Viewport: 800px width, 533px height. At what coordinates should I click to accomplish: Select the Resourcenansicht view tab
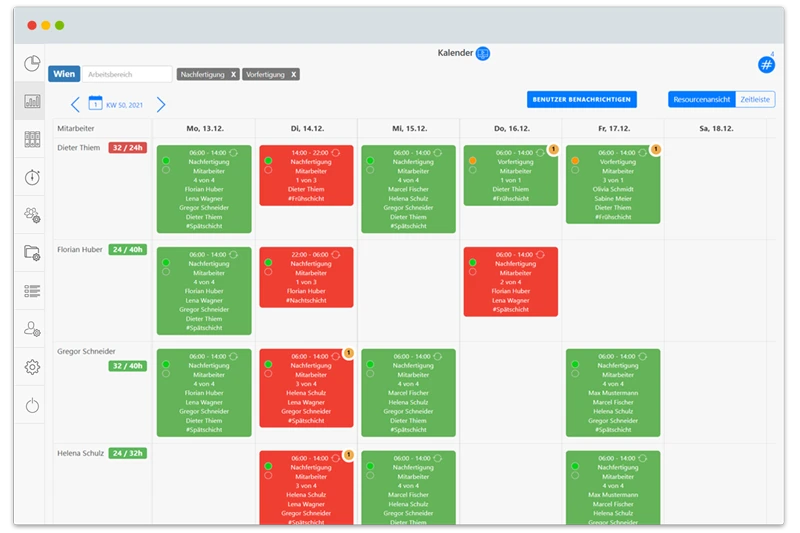click(702, 99)
